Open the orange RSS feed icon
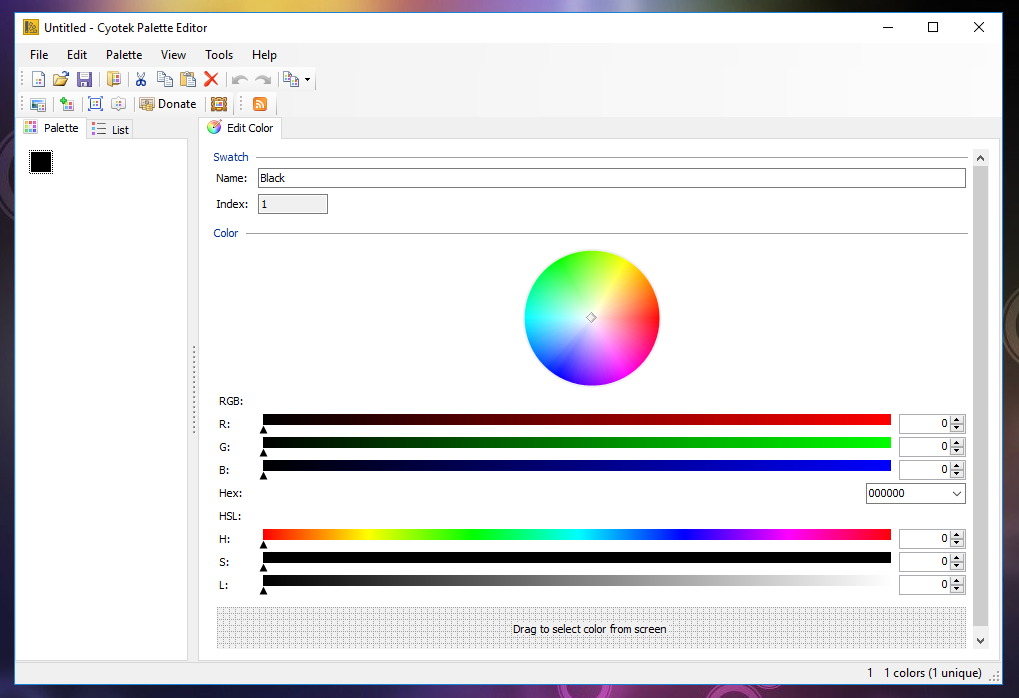The image size is (1019, 698). click(260, 104)
